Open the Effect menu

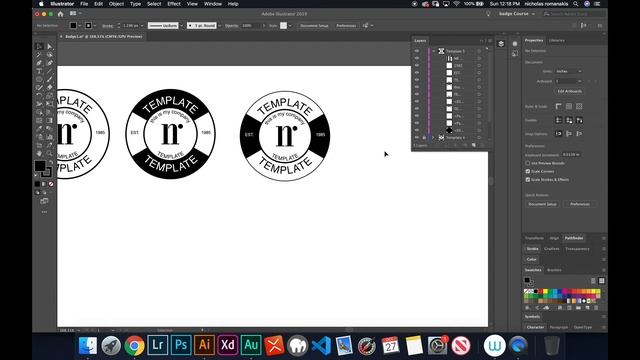(173, 4)
